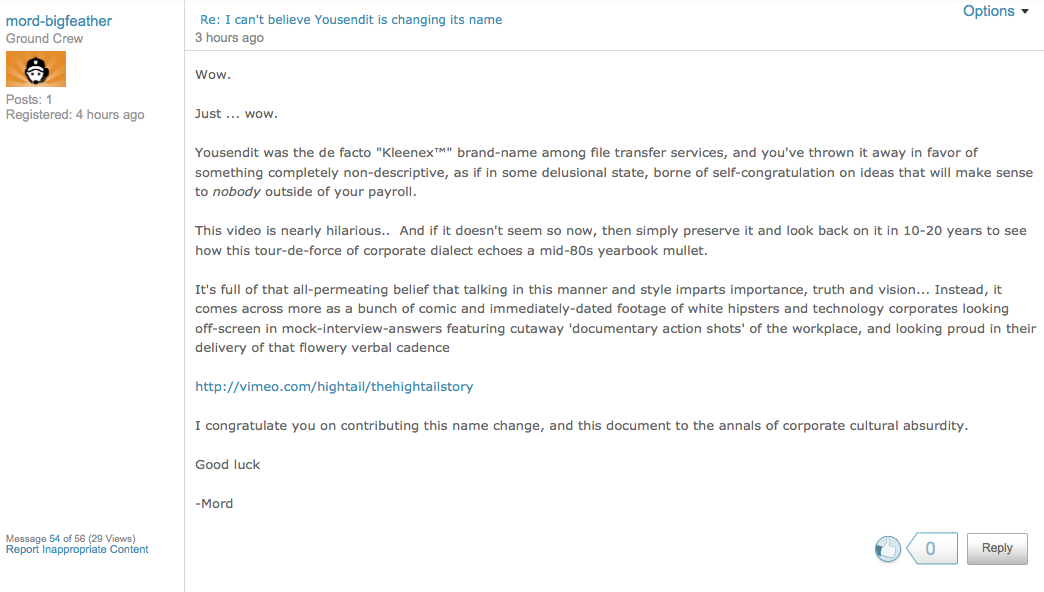Give kudos with the thumbs-up icon
This screenshot has width=1044, height=592.
click(x=887, y=548)
